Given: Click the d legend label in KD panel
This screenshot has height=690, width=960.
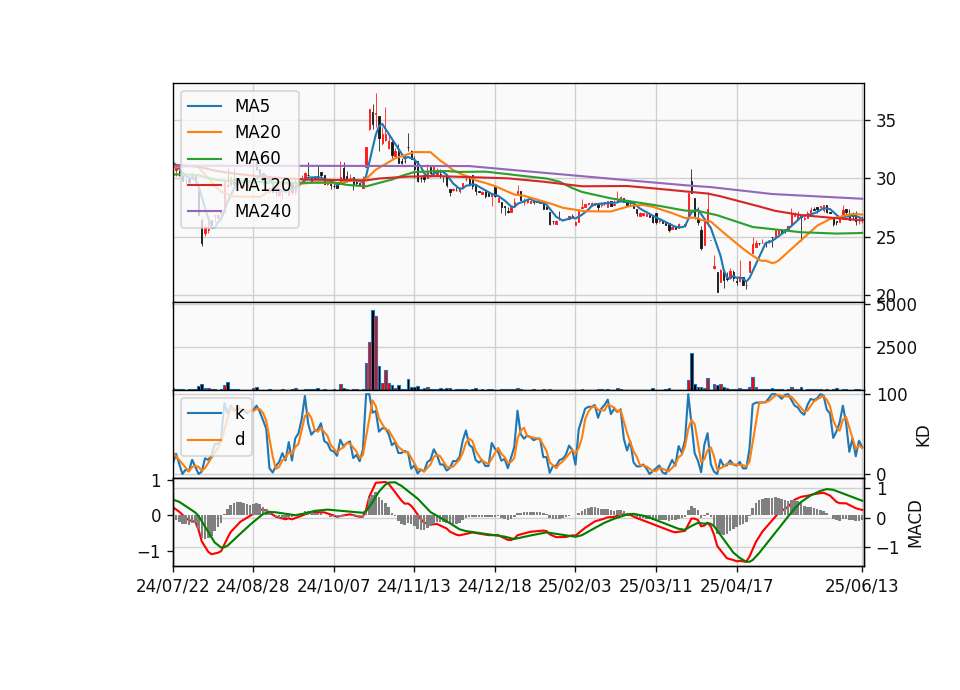Looking at the screenshot, I should coord(239,439).
